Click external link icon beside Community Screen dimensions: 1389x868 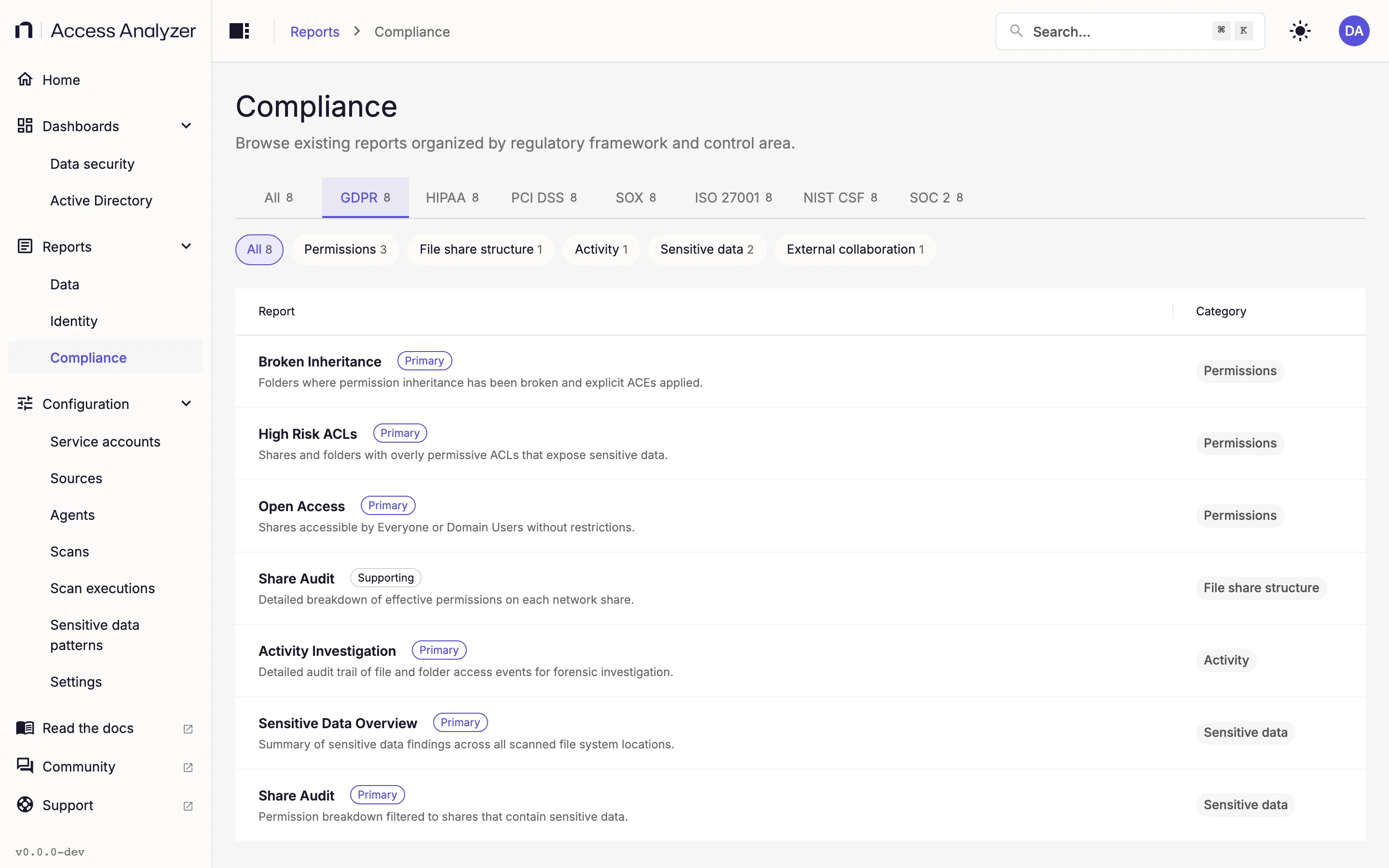tap(188, 768)
